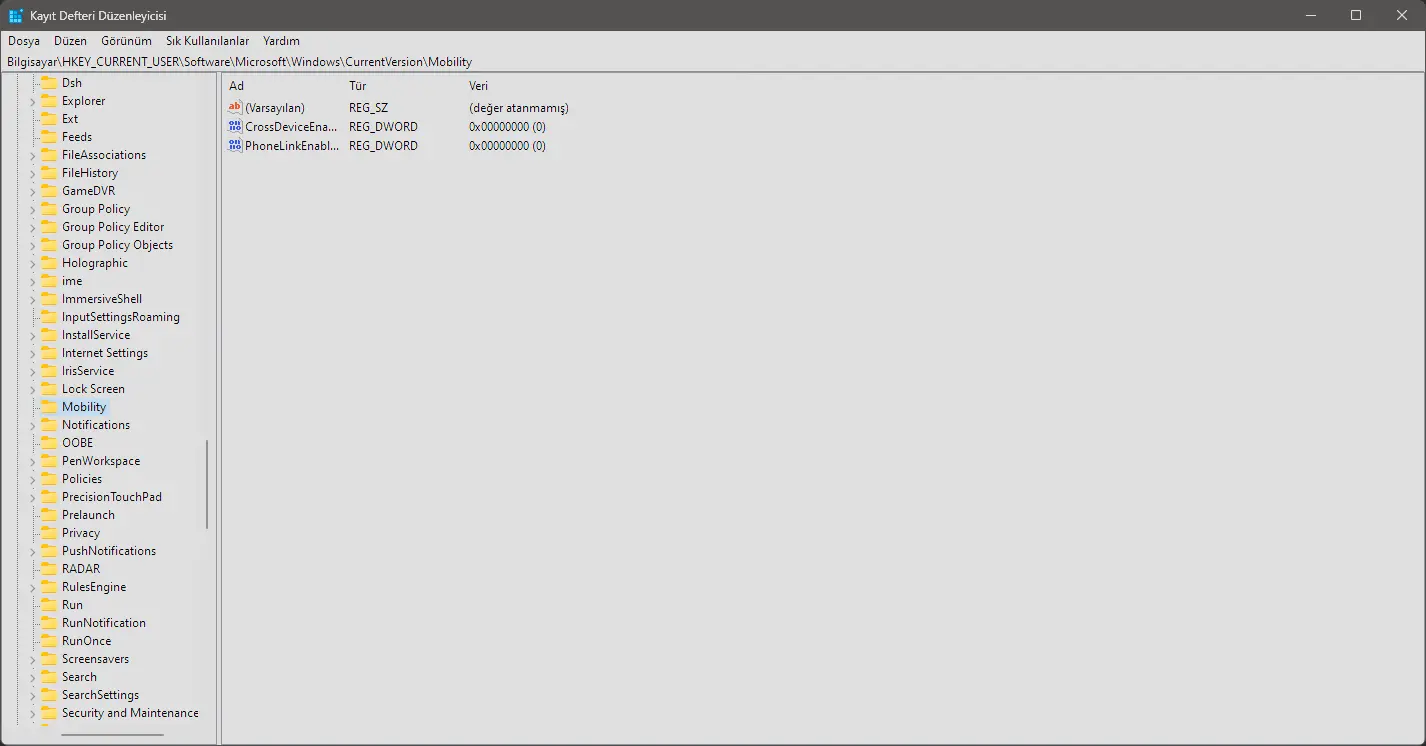Click 0x00000000 (0) data in CrossDeviceEna... row

tap(507, 126)
